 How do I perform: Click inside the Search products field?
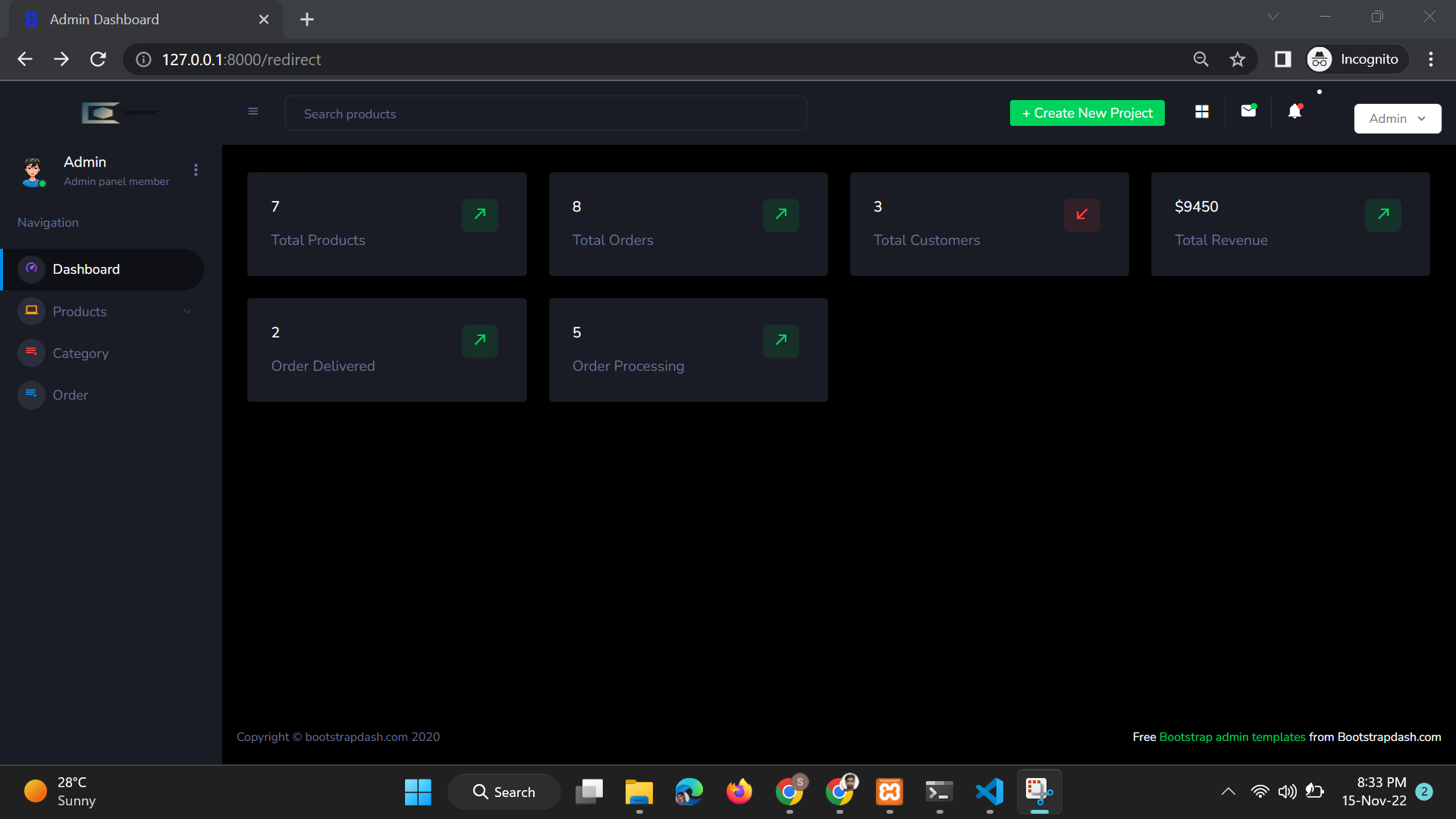(545, 113)
